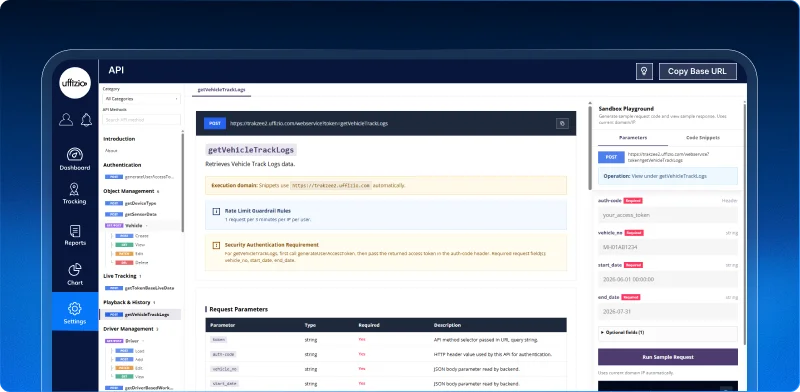Click the Sandbox Playground title
Screen dimensions: 800x392
coord(626,109)
